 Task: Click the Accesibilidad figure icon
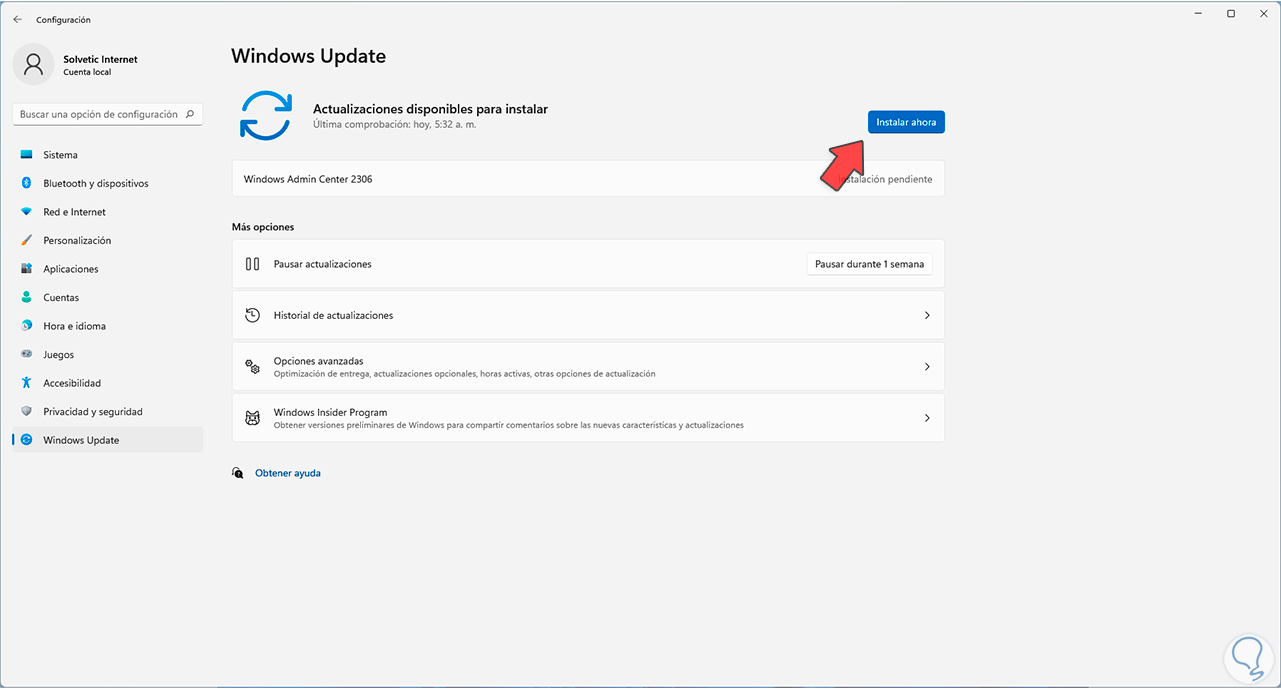point(26,383)
